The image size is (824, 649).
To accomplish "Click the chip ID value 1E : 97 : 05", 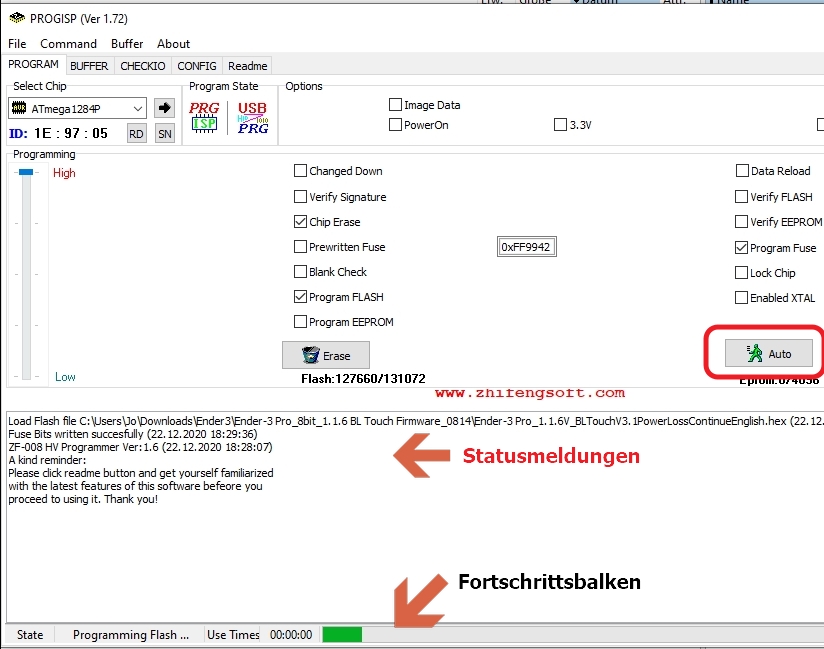I will point(71,133).
